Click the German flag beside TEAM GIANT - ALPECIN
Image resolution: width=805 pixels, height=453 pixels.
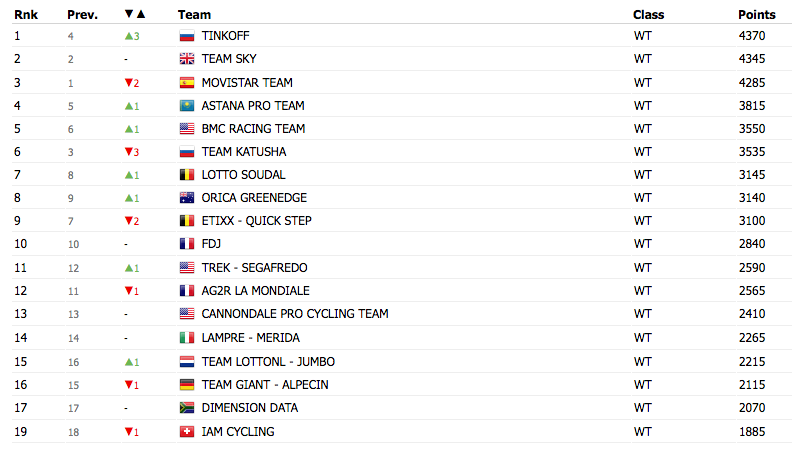click(x=187, y=385)
